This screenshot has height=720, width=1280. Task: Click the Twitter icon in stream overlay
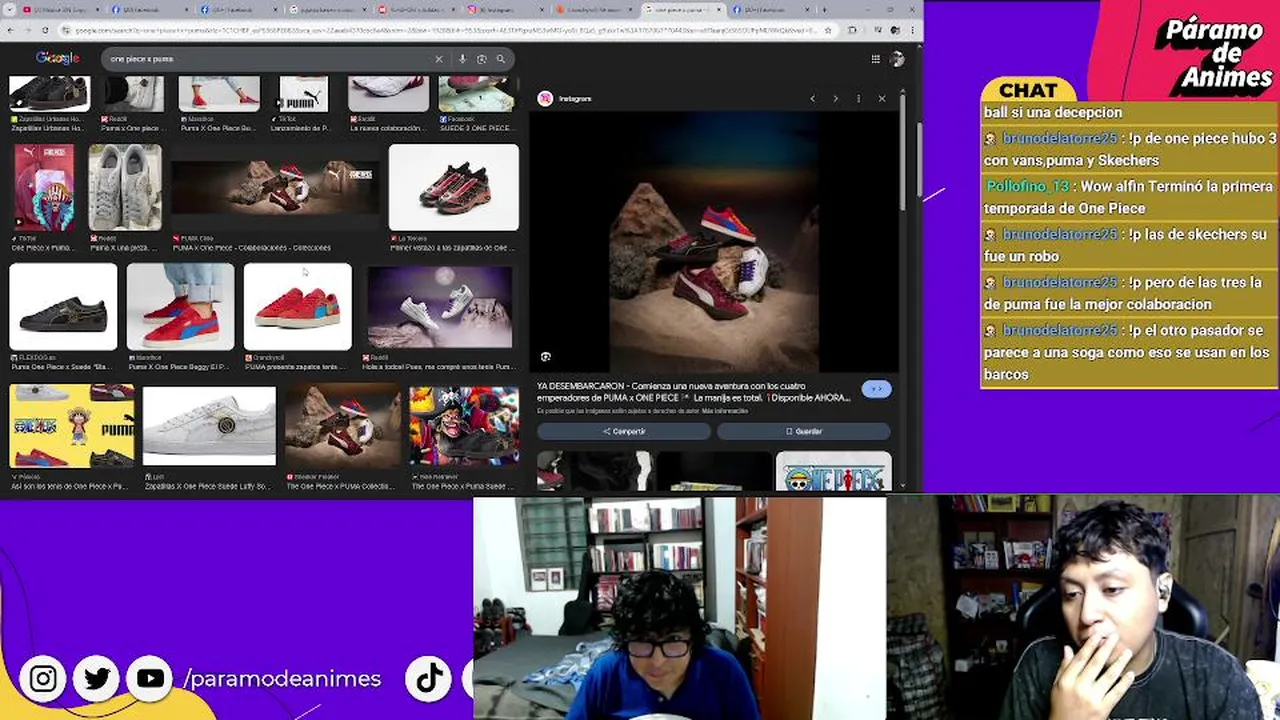tap(97, 679)
